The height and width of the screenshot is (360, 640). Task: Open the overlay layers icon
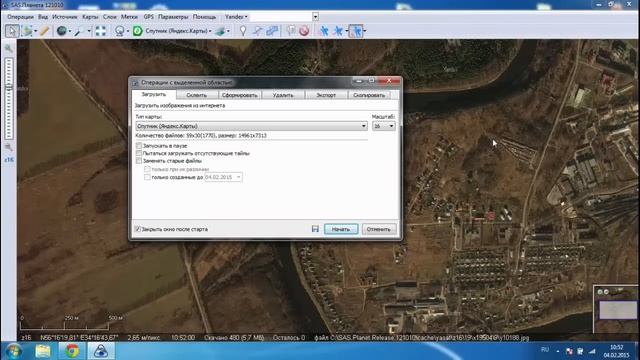220,31
